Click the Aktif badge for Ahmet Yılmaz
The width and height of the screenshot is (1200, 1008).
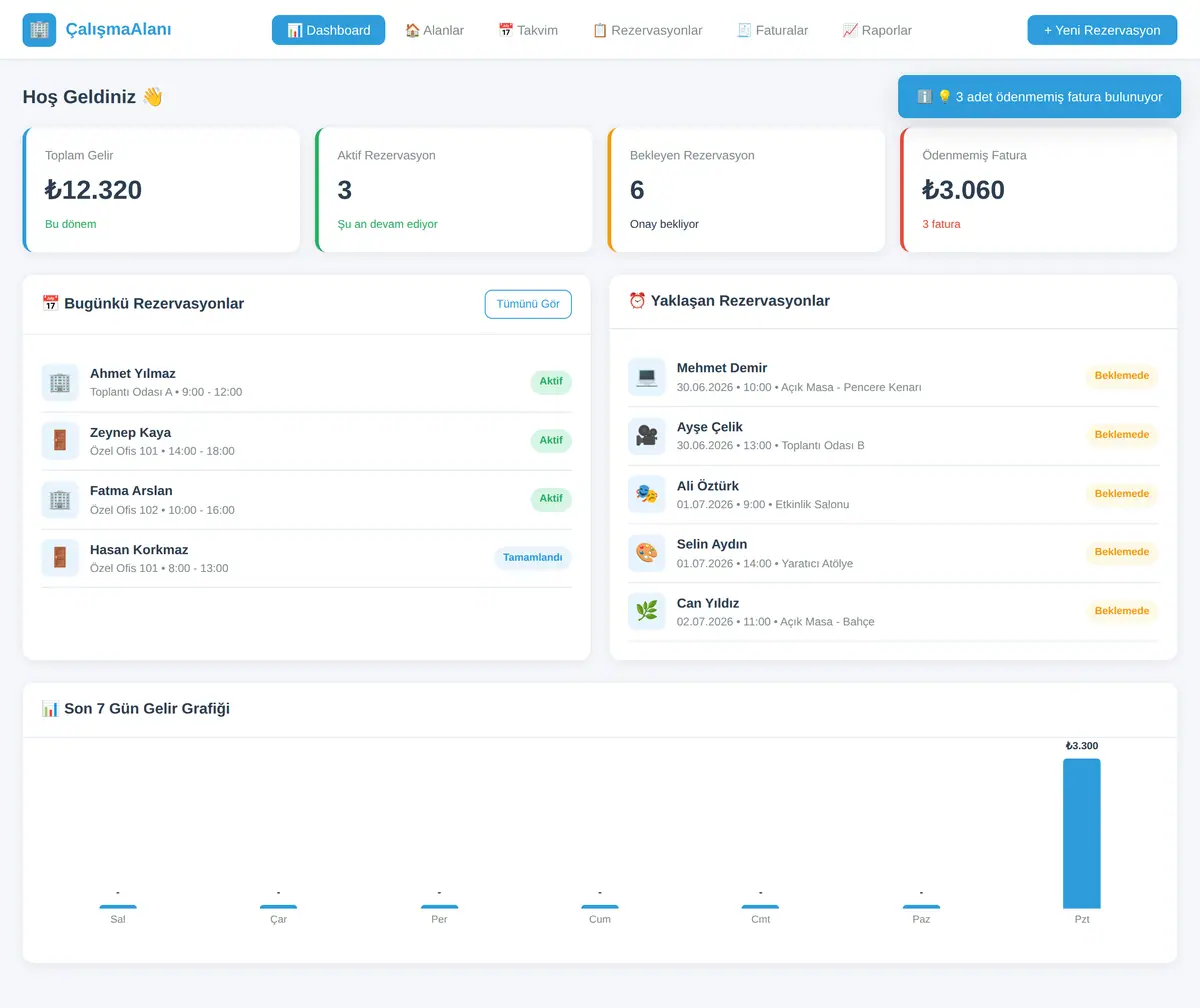[x=551, y=382]
